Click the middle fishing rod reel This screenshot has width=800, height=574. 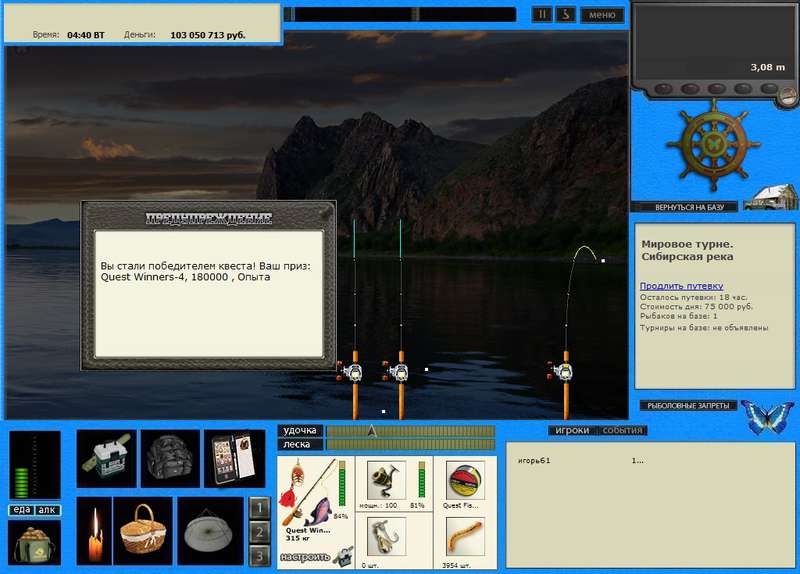tap(398, 372)
